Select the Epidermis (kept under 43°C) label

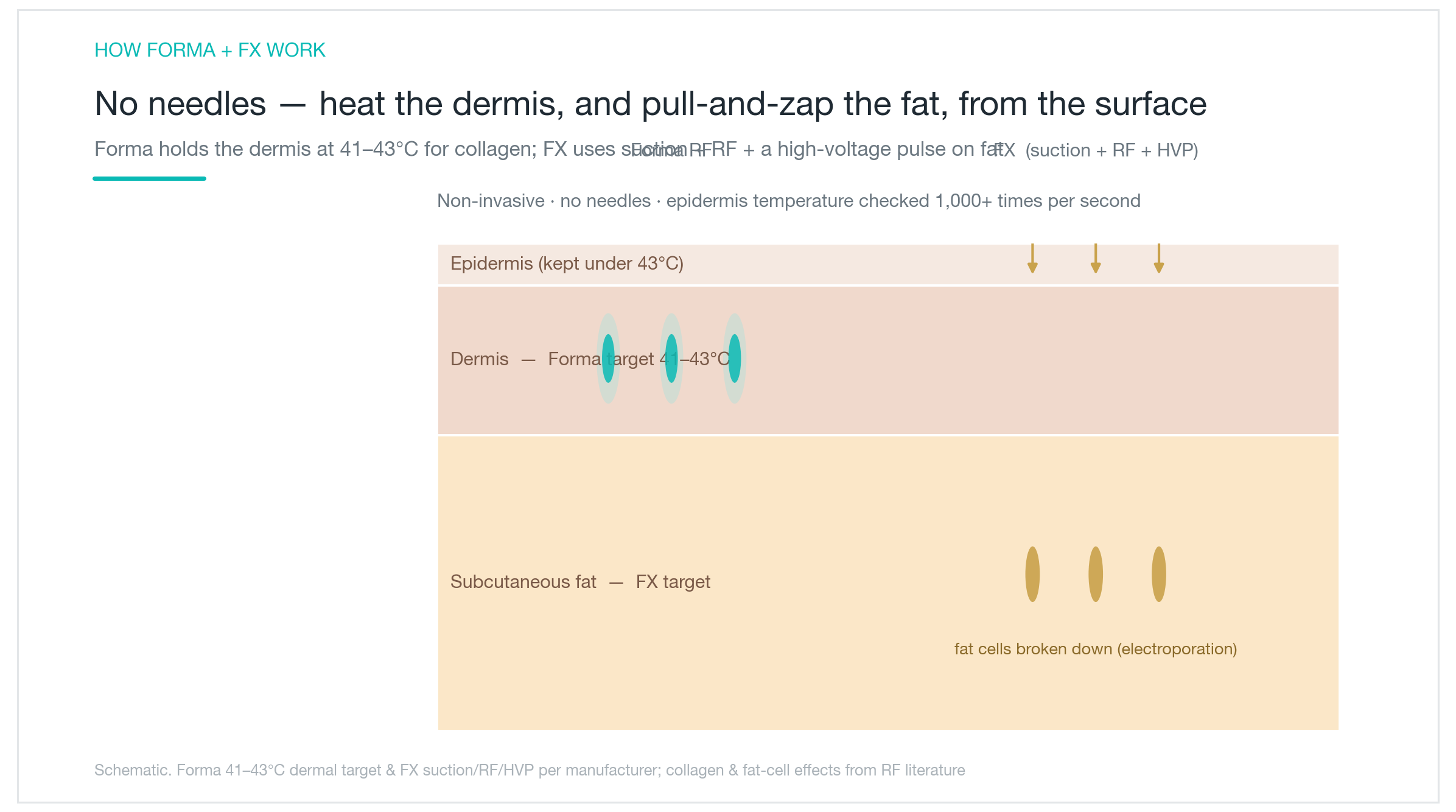[567, 264]
